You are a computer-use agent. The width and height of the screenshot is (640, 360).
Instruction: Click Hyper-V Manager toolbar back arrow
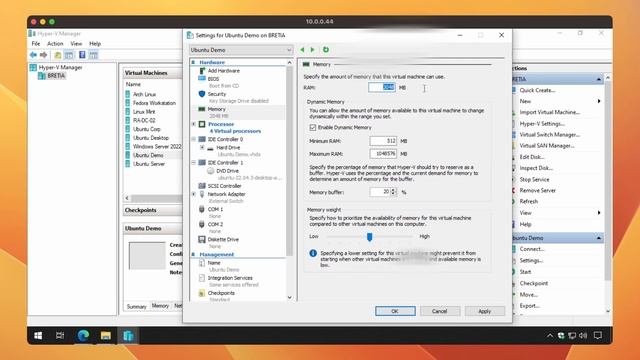point(33,55)
